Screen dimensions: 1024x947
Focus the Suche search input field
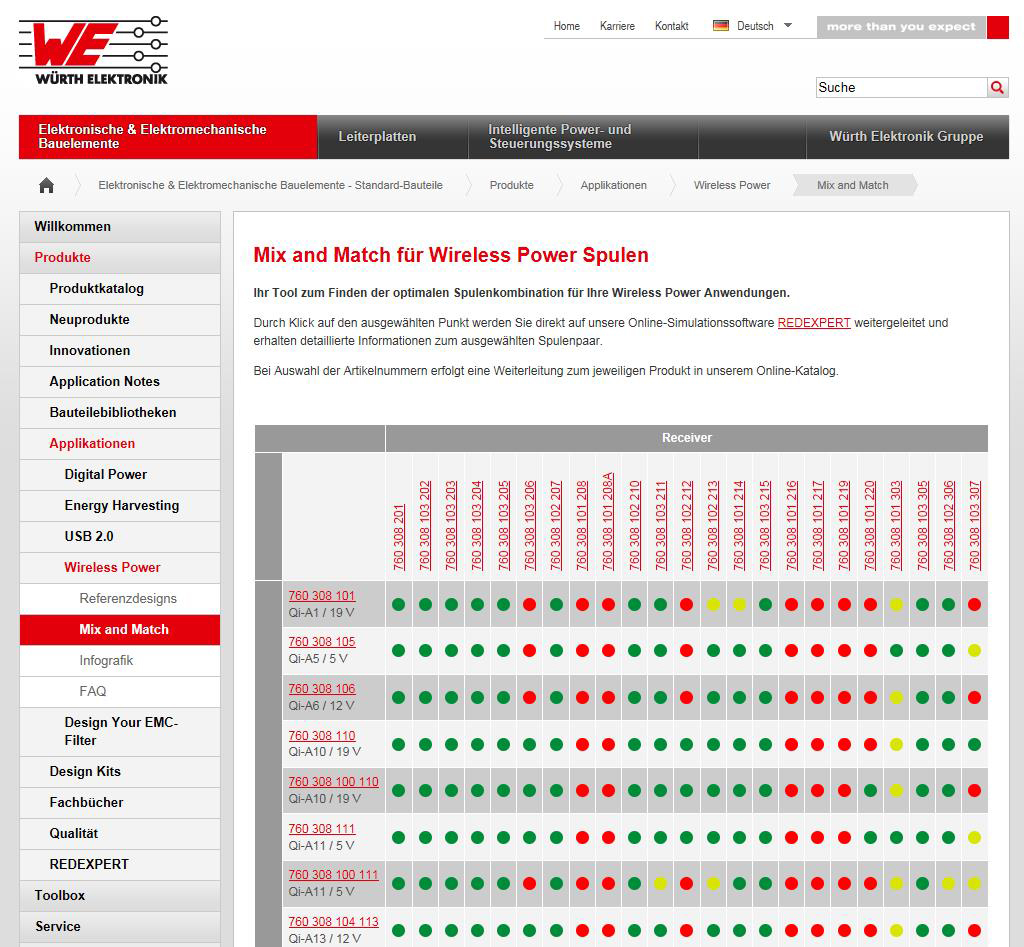click(901, 88)
